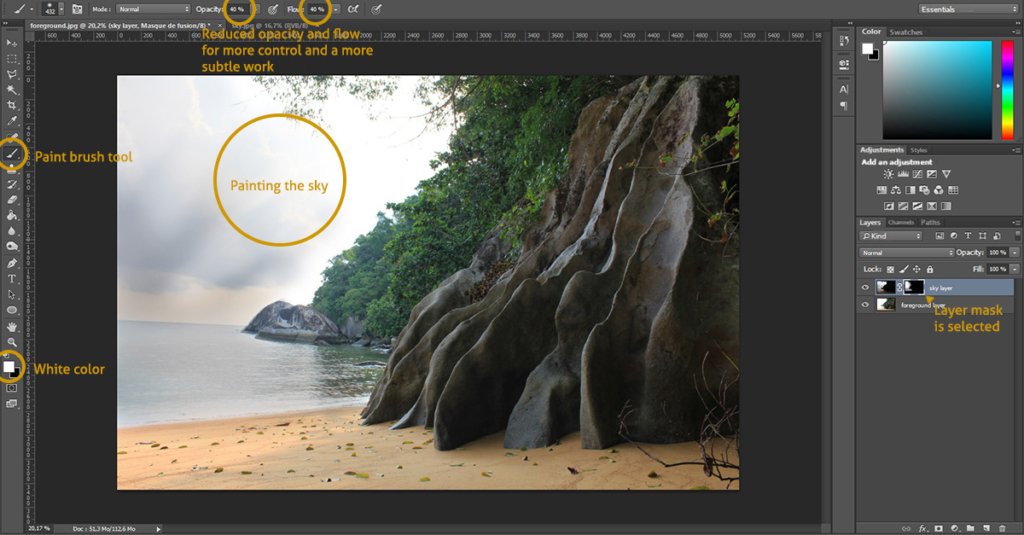1024x535 pixels.
Task: Toggle pixel layer filter
Action: [x=940, y=236]
